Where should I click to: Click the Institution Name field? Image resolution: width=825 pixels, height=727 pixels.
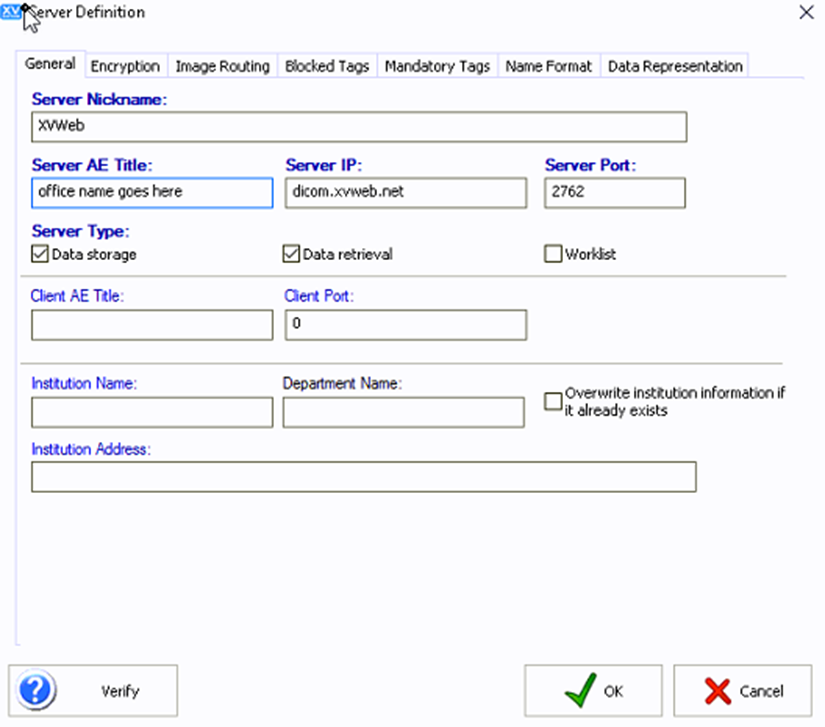152,412
